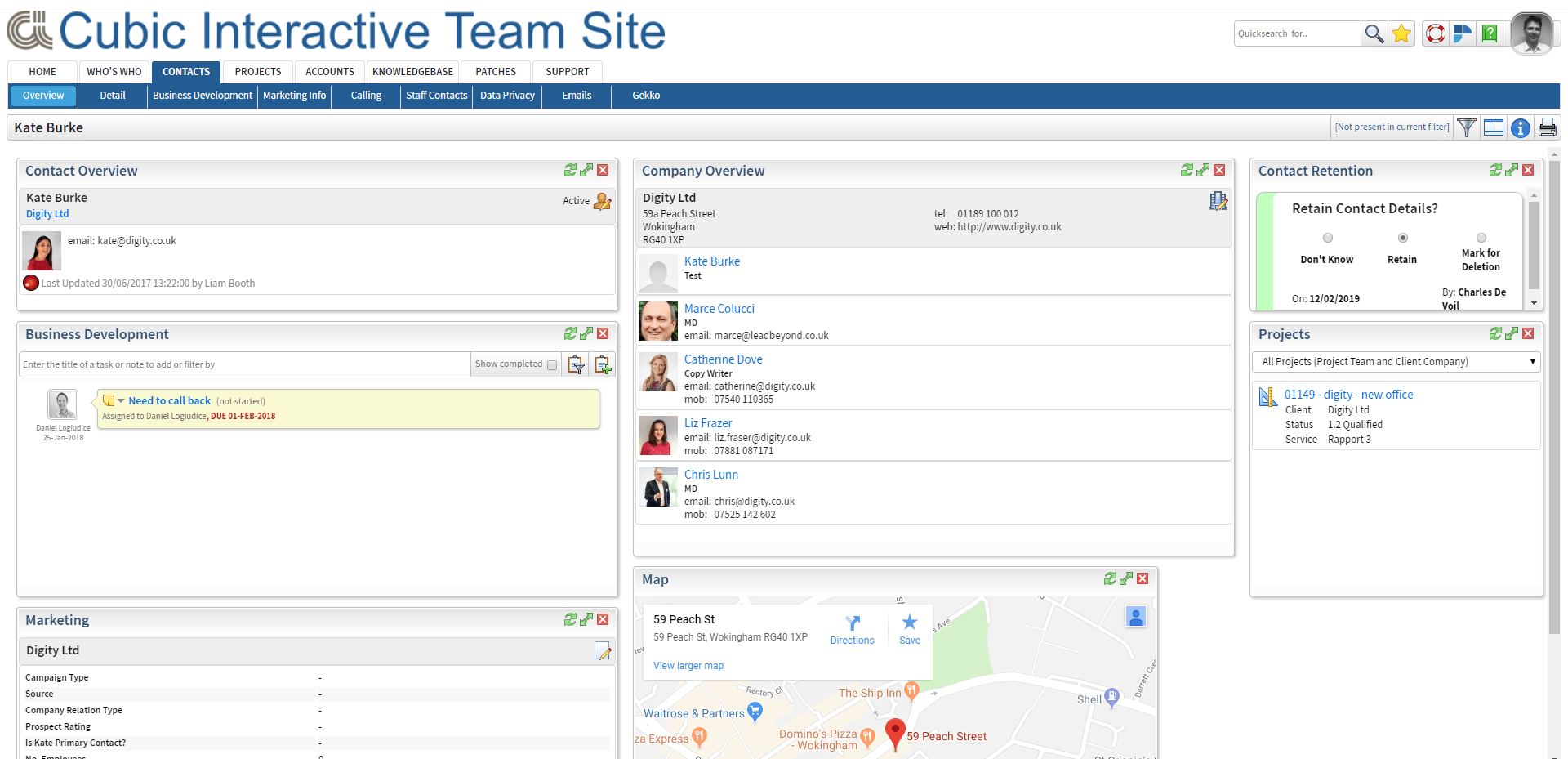Viewport: 1568px width, 759px height.
Task: Open the Marketing Info sub-tab
Action: coord(295,96)
